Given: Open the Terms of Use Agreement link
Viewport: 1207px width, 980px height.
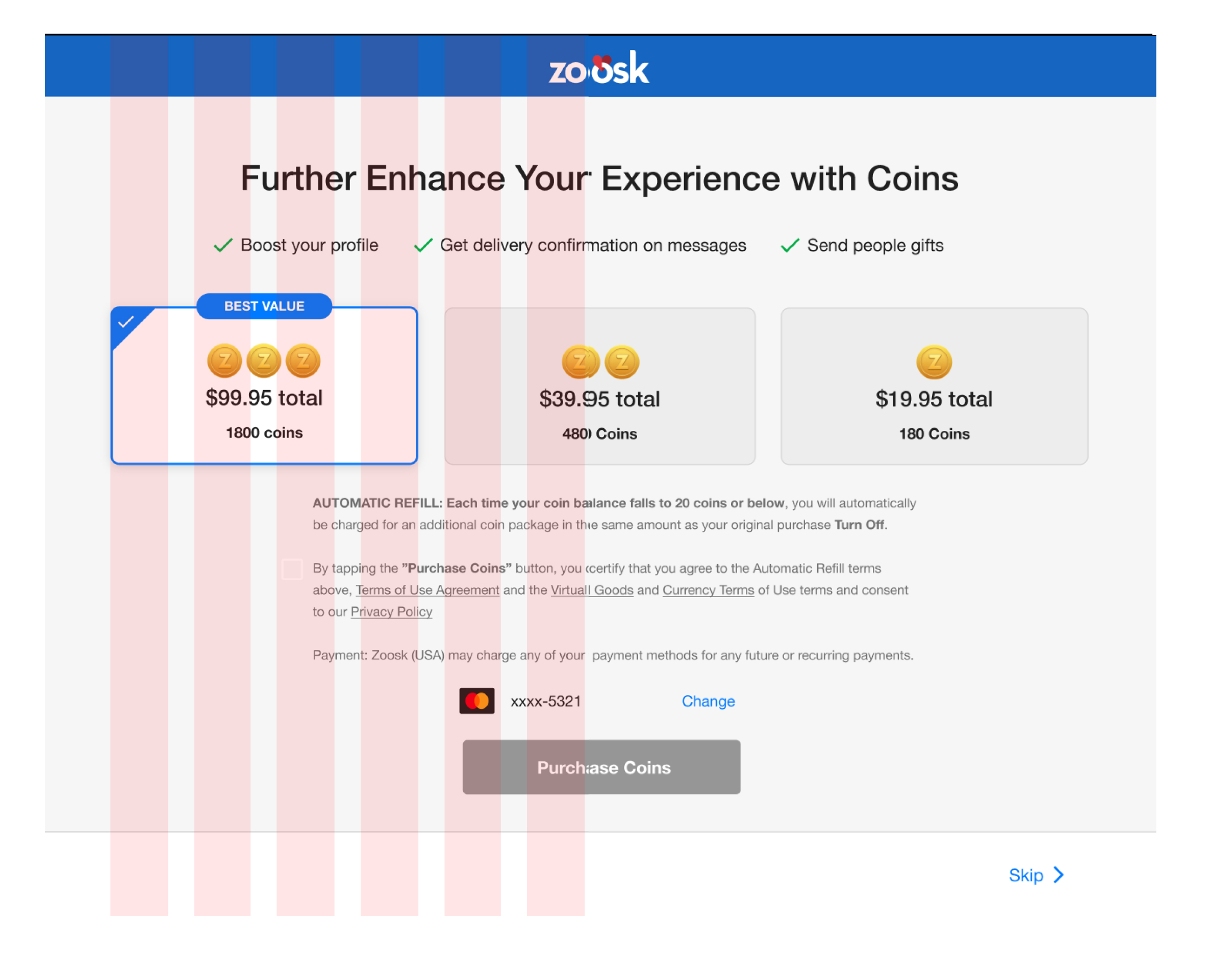Looking at the screenshot, I should pyautogui.click(x=427, y=590).
